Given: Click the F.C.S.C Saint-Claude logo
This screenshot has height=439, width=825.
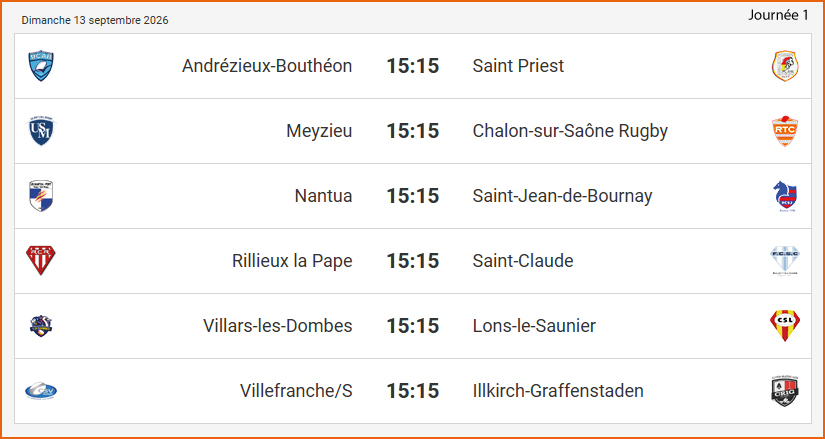Looking at the screenshot, I should (x=785, y=261).
